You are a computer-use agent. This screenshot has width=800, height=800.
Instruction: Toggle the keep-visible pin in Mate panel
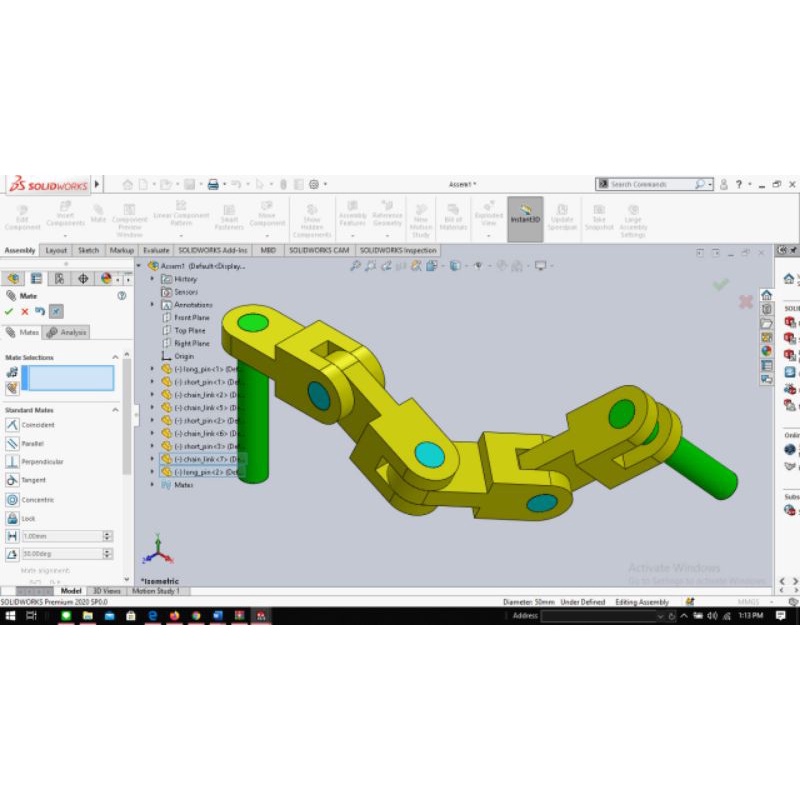coord(56,311)
